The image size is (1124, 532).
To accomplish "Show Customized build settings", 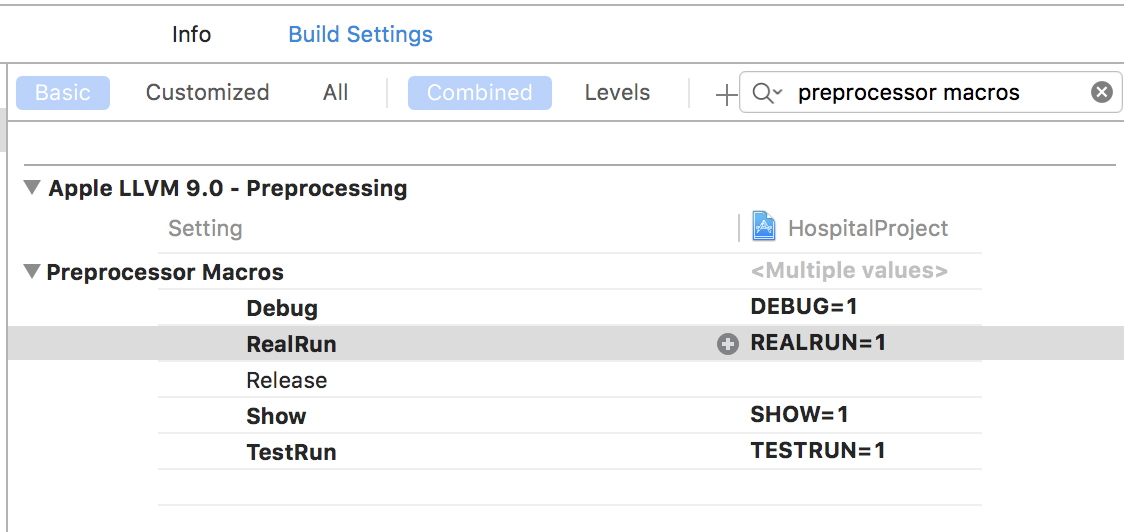I will [207, 92].
